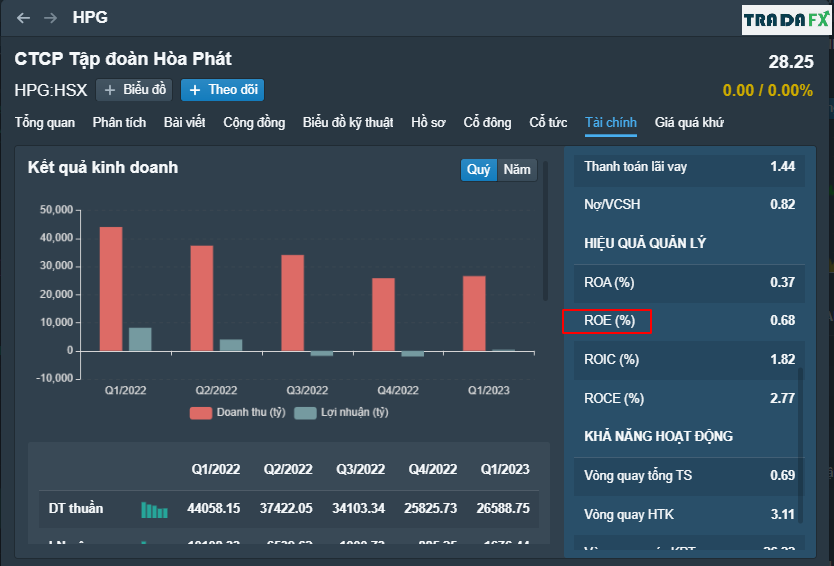Click the 0.00 / 0.00% price change

[x=768, y=90]
